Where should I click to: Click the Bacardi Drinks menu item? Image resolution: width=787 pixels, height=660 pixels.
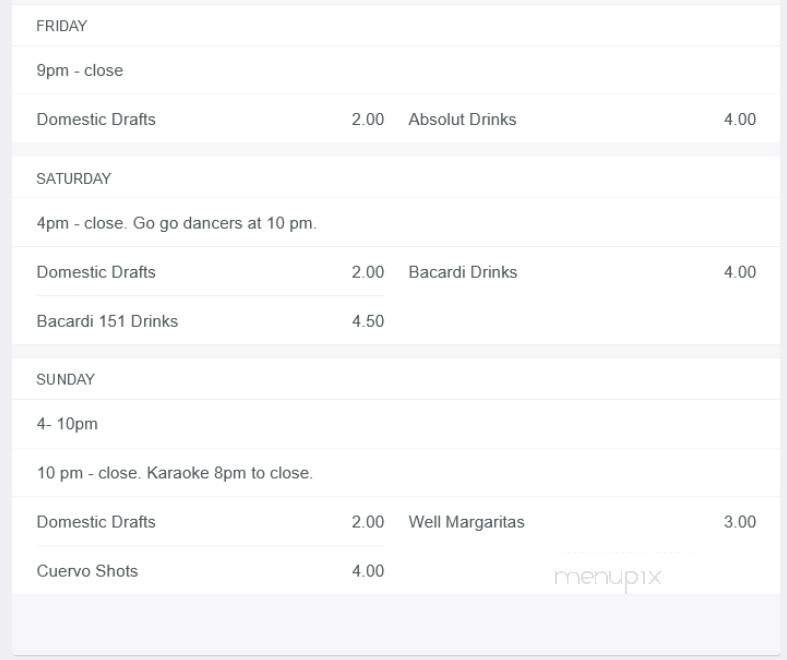[x=463, y=272]
